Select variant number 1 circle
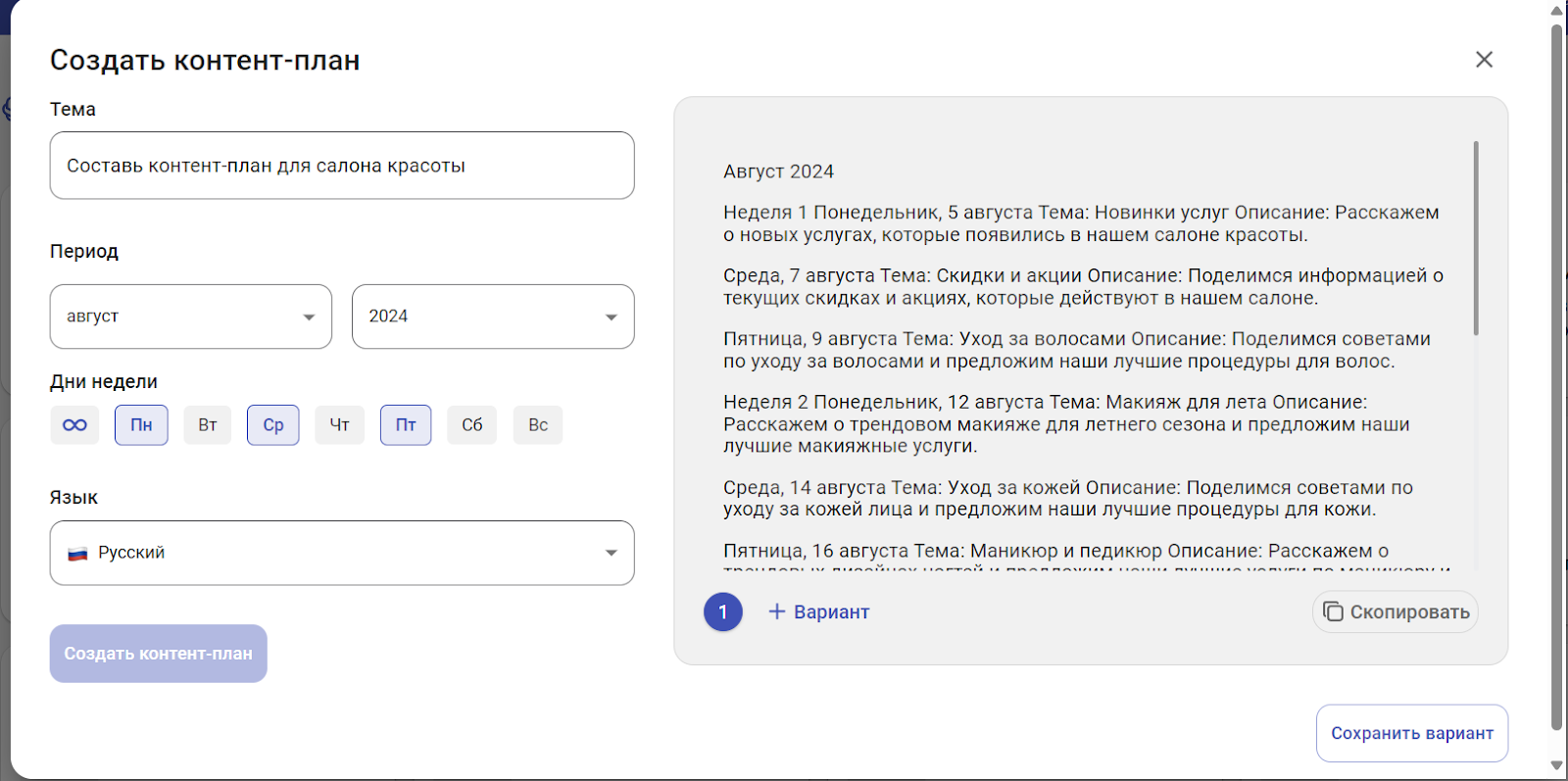This screenshot has height=781, width=1568. 722,611
